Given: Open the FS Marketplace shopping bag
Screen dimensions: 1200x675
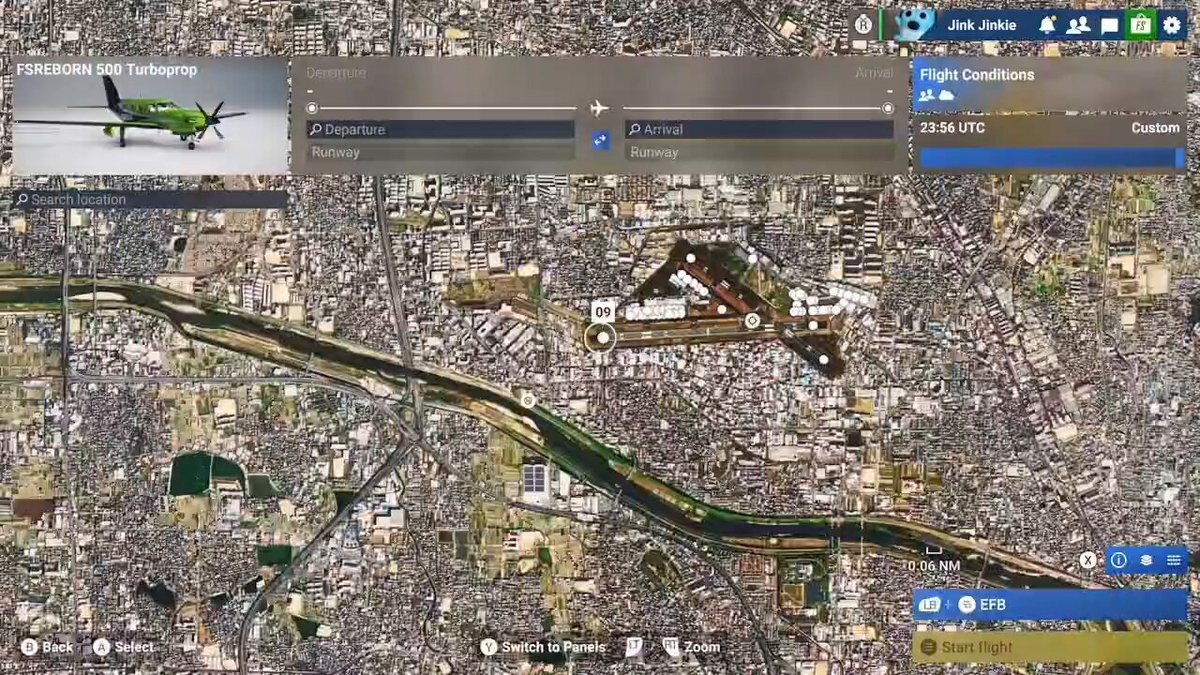Looking at the screenshot, I should pyautogui.click(x=1140, y=25).
